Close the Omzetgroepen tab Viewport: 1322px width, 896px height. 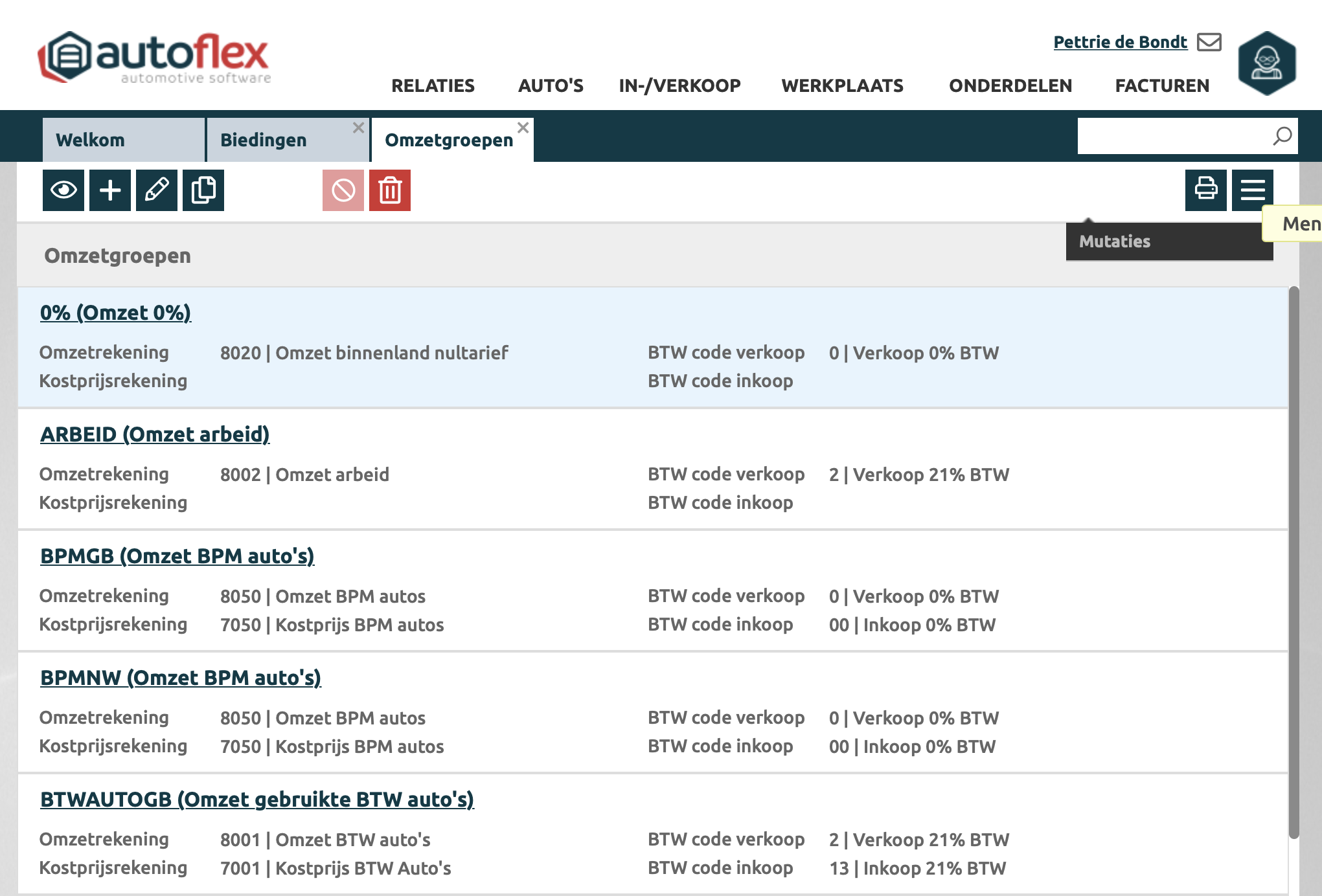(523, 128)
